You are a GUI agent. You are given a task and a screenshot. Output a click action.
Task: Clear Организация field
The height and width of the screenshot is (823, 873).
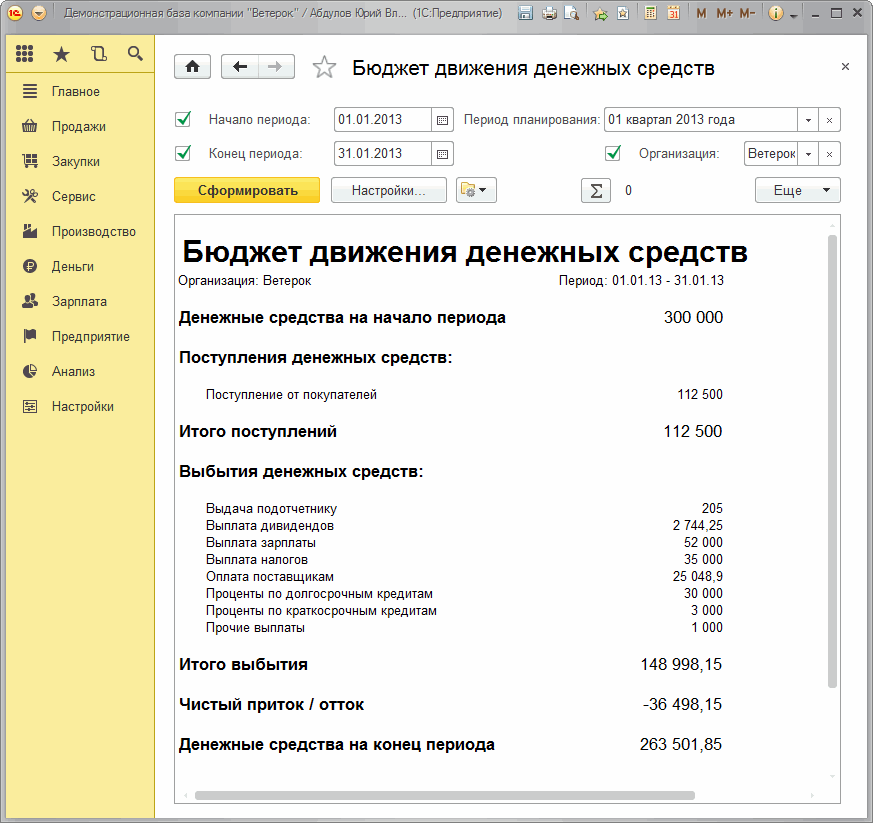pyautogui.click(x=829, y=154)
